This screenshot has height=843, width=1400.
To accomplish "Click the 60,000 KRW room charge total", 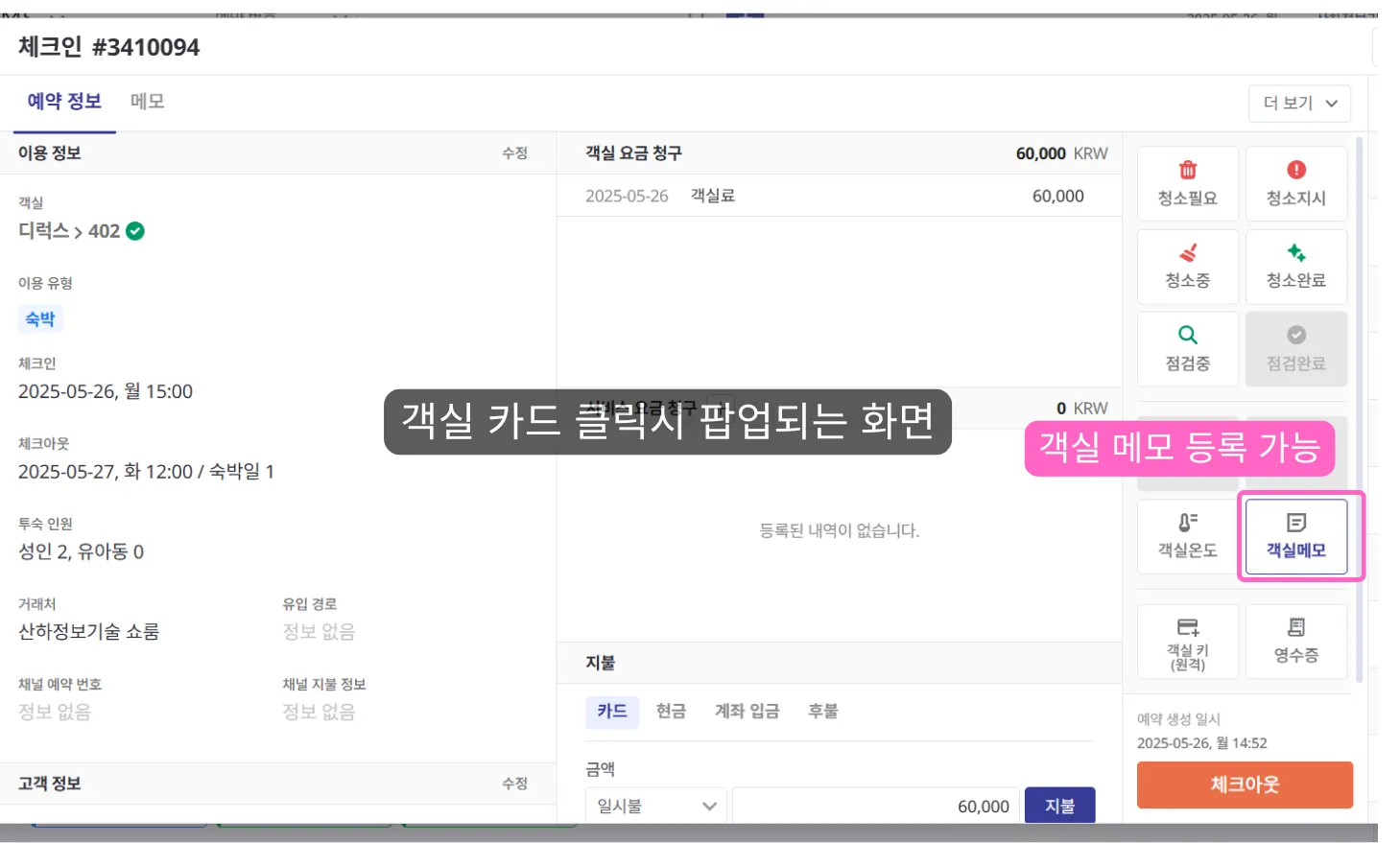I will point(1062,153).
